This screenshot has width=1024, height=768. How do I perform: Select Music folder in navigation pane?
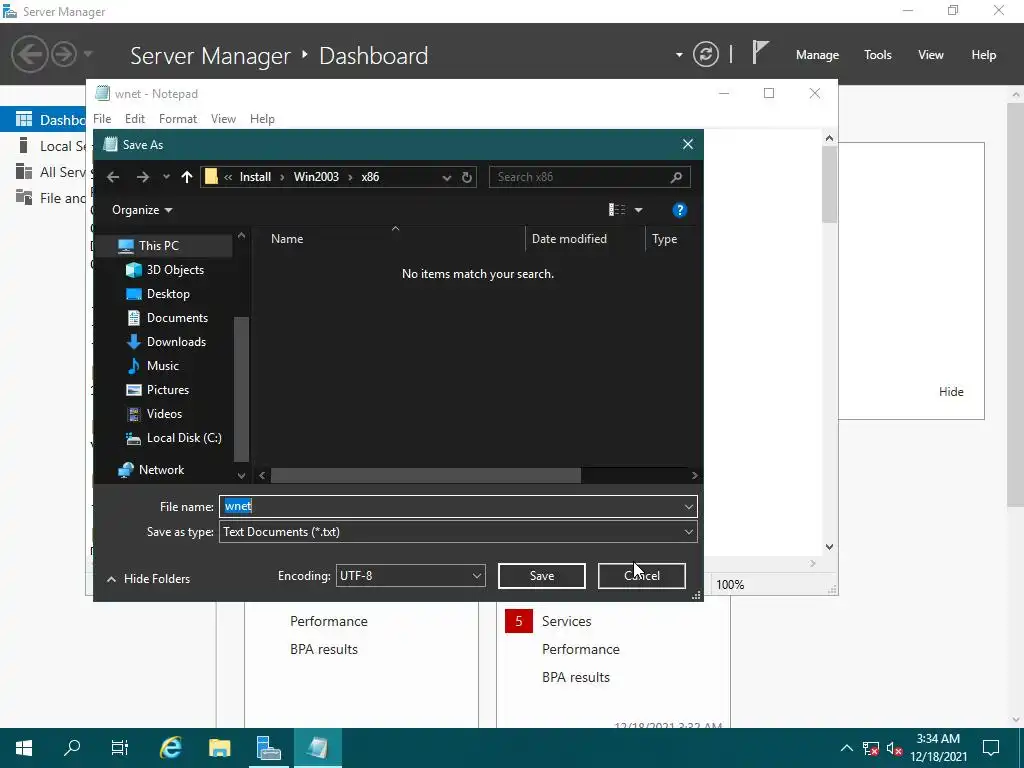[x=163, y=366]
